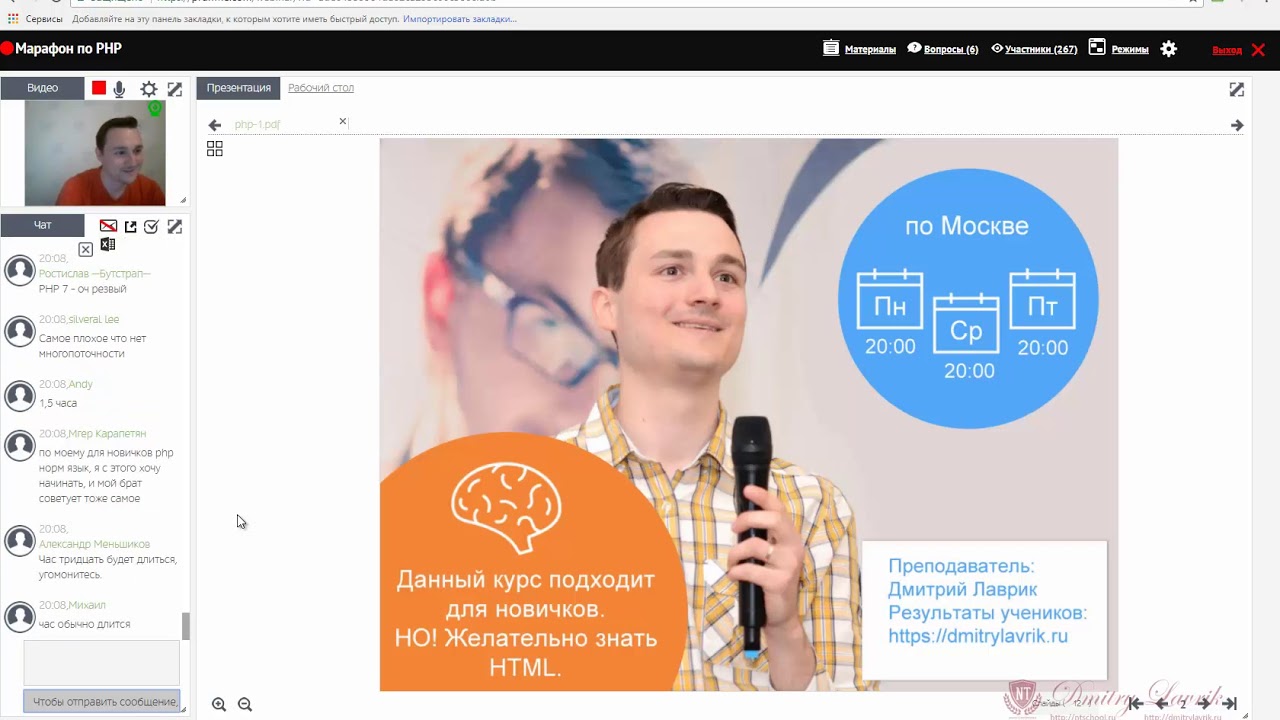The width and height of the screenshot is (1280, 720).
Task: Click the red recording dot by title
Action: 6,48
